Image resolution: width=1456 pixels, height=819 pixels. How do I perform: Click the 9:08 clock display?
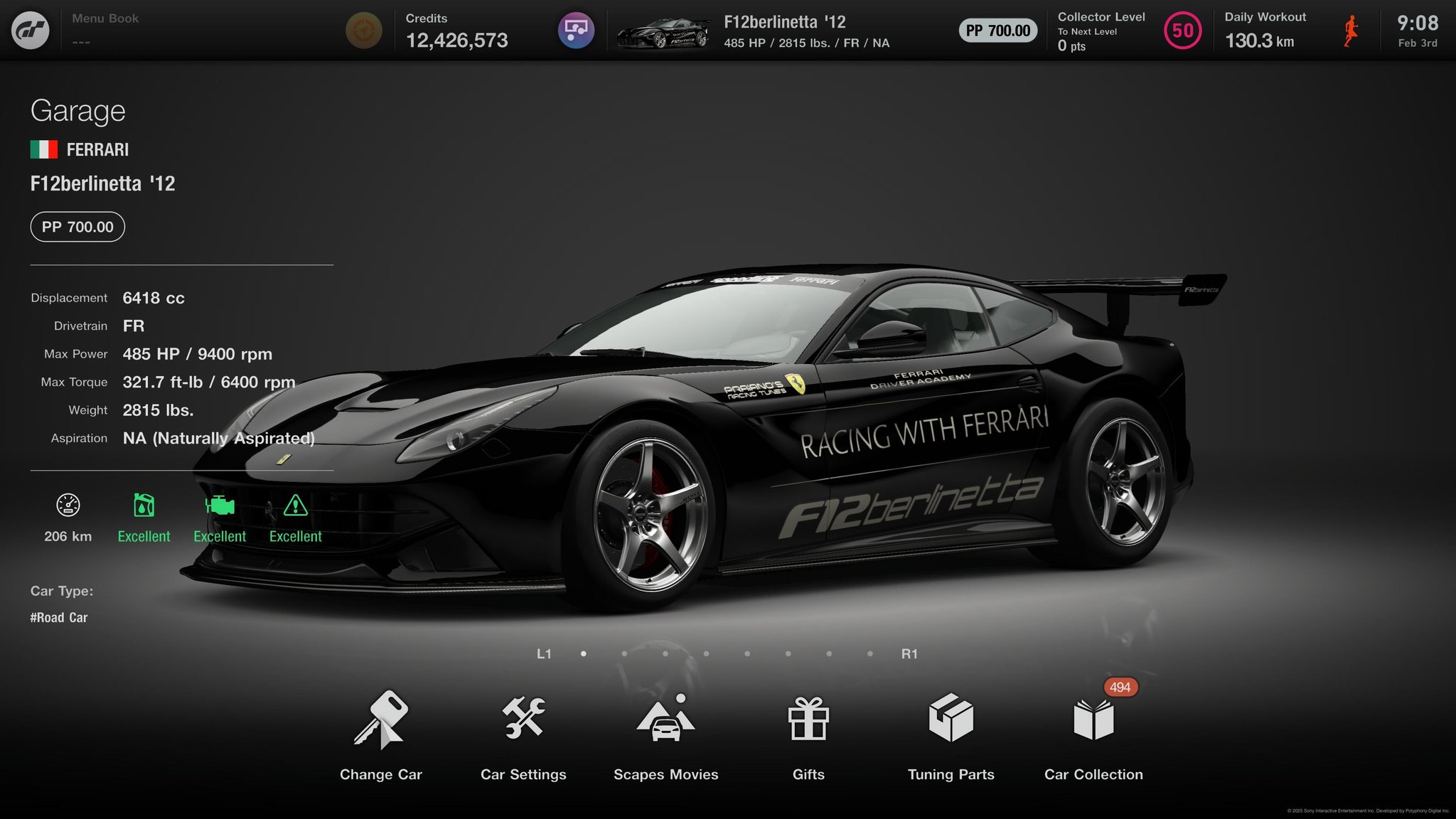click(x=1418, y=23)
